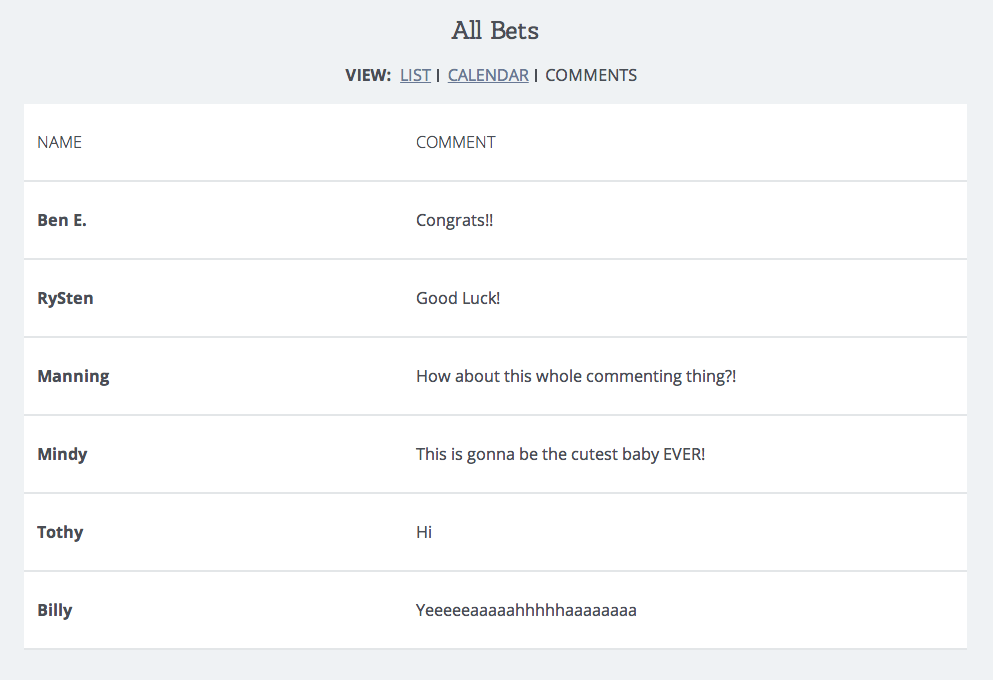
Task: Select the name RySten
Action: click(x=65, y=298)
